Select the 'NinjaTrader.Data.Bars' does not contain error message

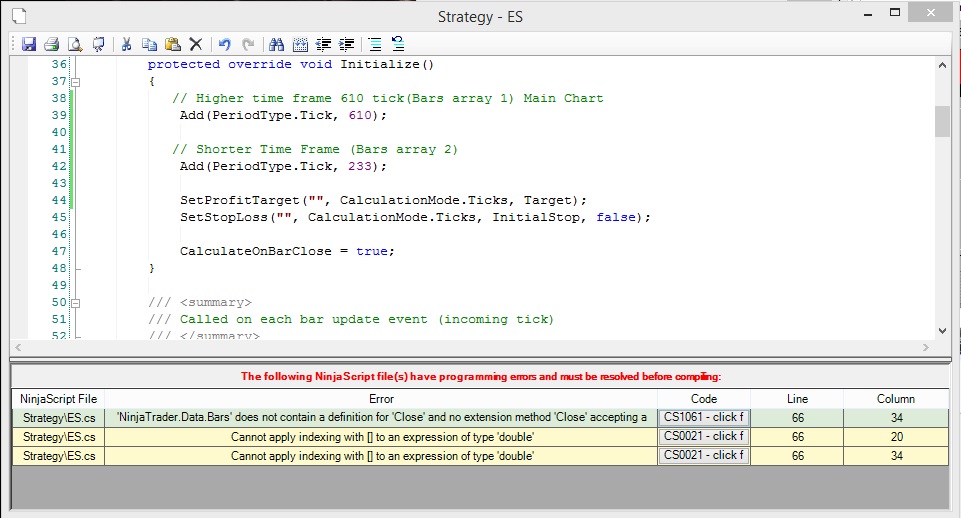[381, 417]
